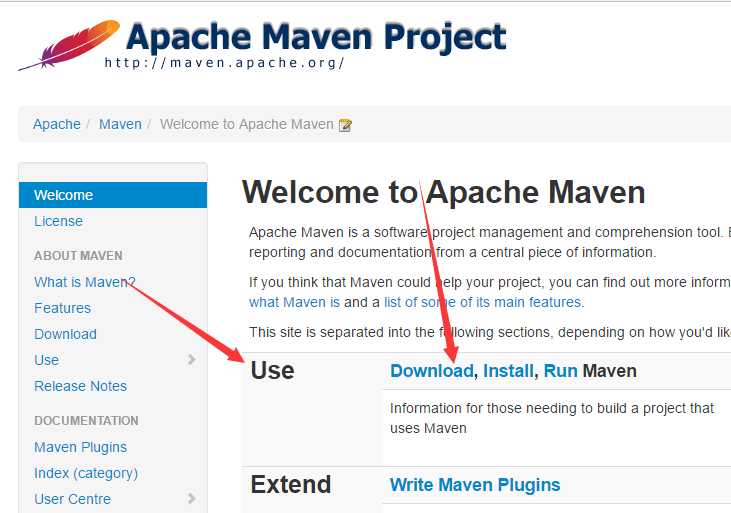Click the ABOUT MAVEN sidebar header
Image resolution: width=731 pixels, height=513 pixels.
tap(78, 256)
